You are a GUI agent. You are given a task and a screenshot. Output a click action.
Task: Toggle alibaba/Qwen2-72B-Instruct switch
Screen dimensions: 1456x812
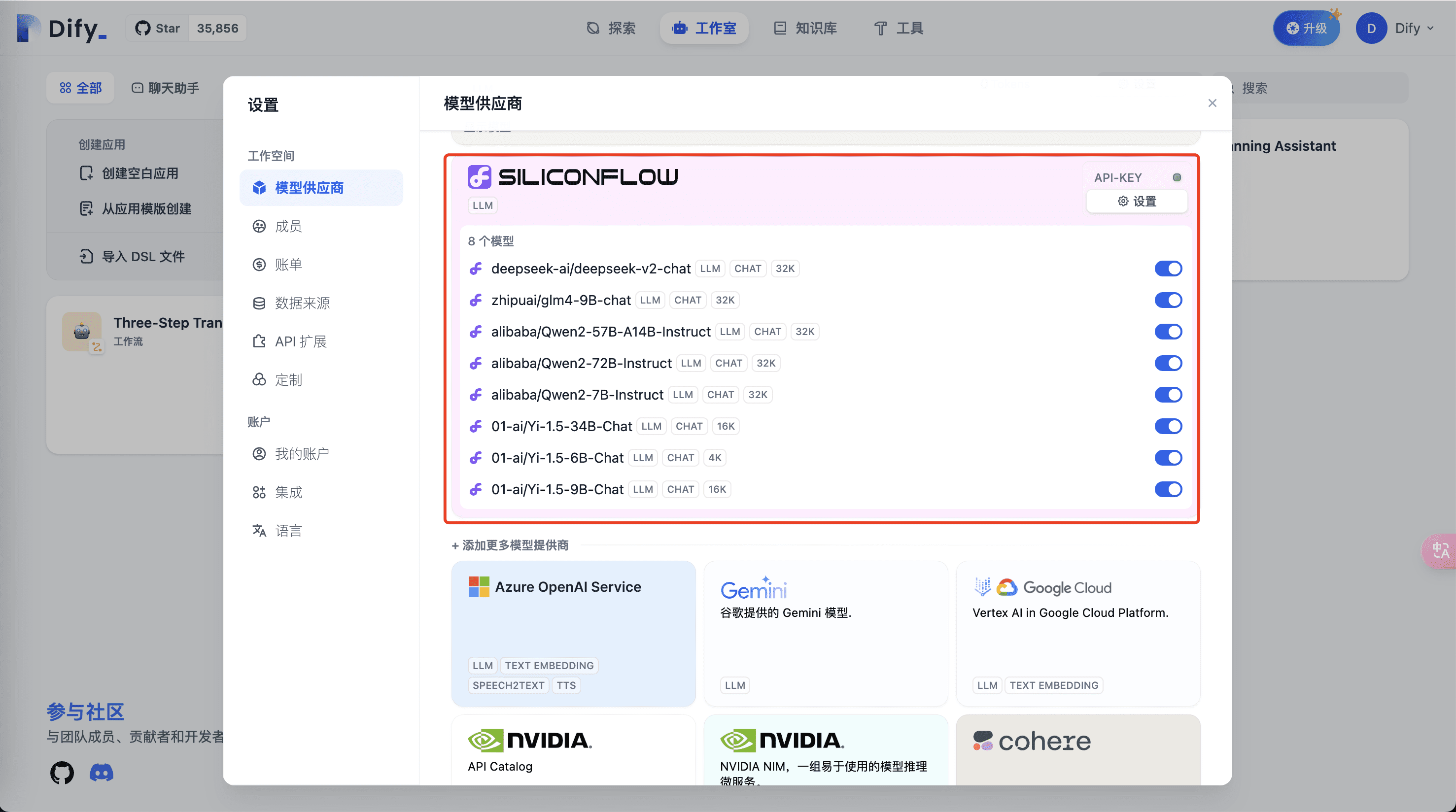(1168, 363)
